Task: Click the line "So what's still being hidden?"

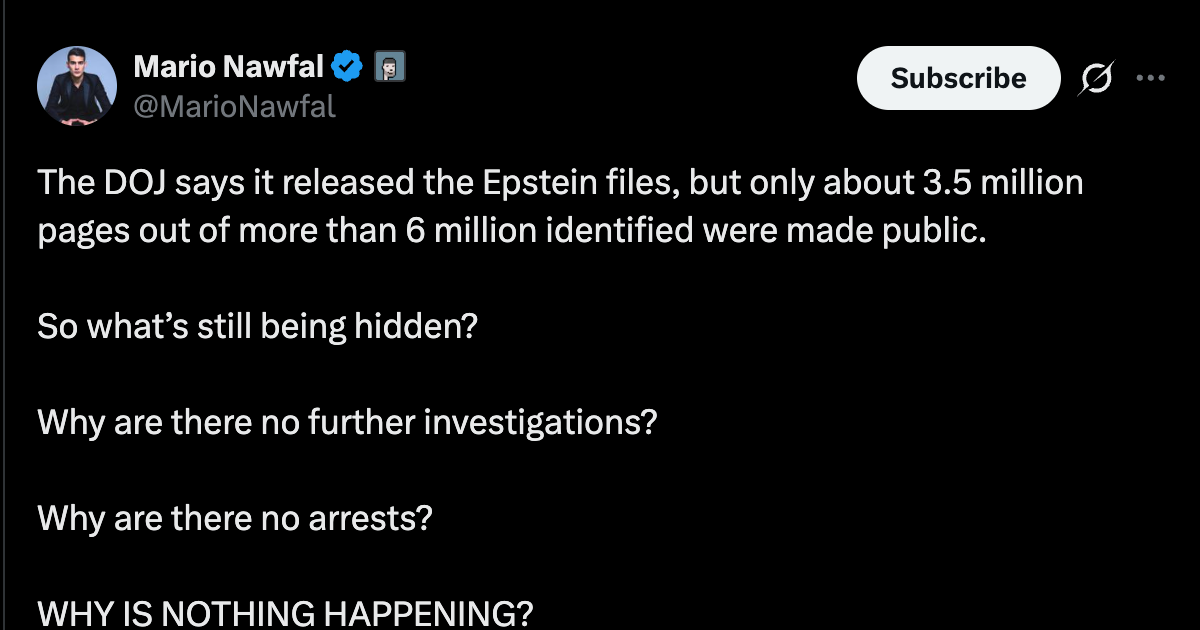Action: pyautogui.click(x=257, y=327)
